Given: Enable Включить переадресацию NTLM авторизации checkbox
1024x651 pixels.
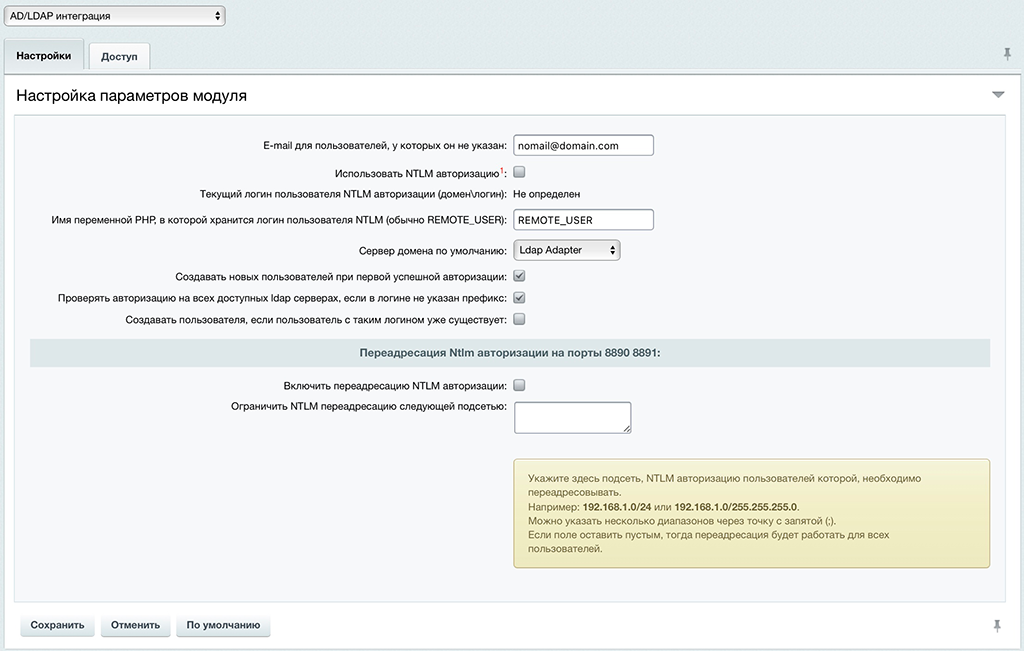Looking at the screenshot, I should click(x=519, y=385).
